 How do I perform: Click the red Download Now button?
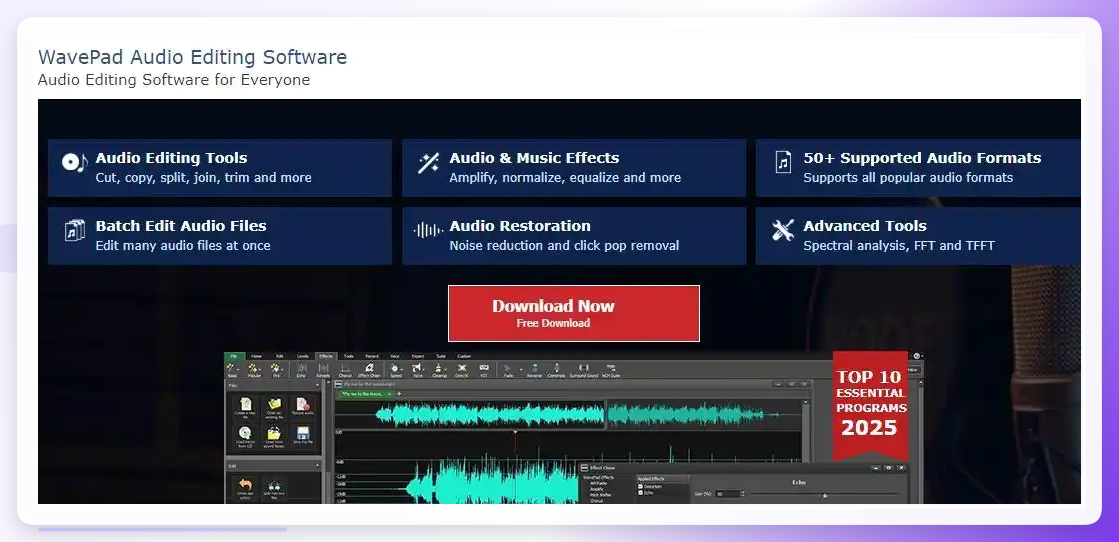(x=574, y=313)
